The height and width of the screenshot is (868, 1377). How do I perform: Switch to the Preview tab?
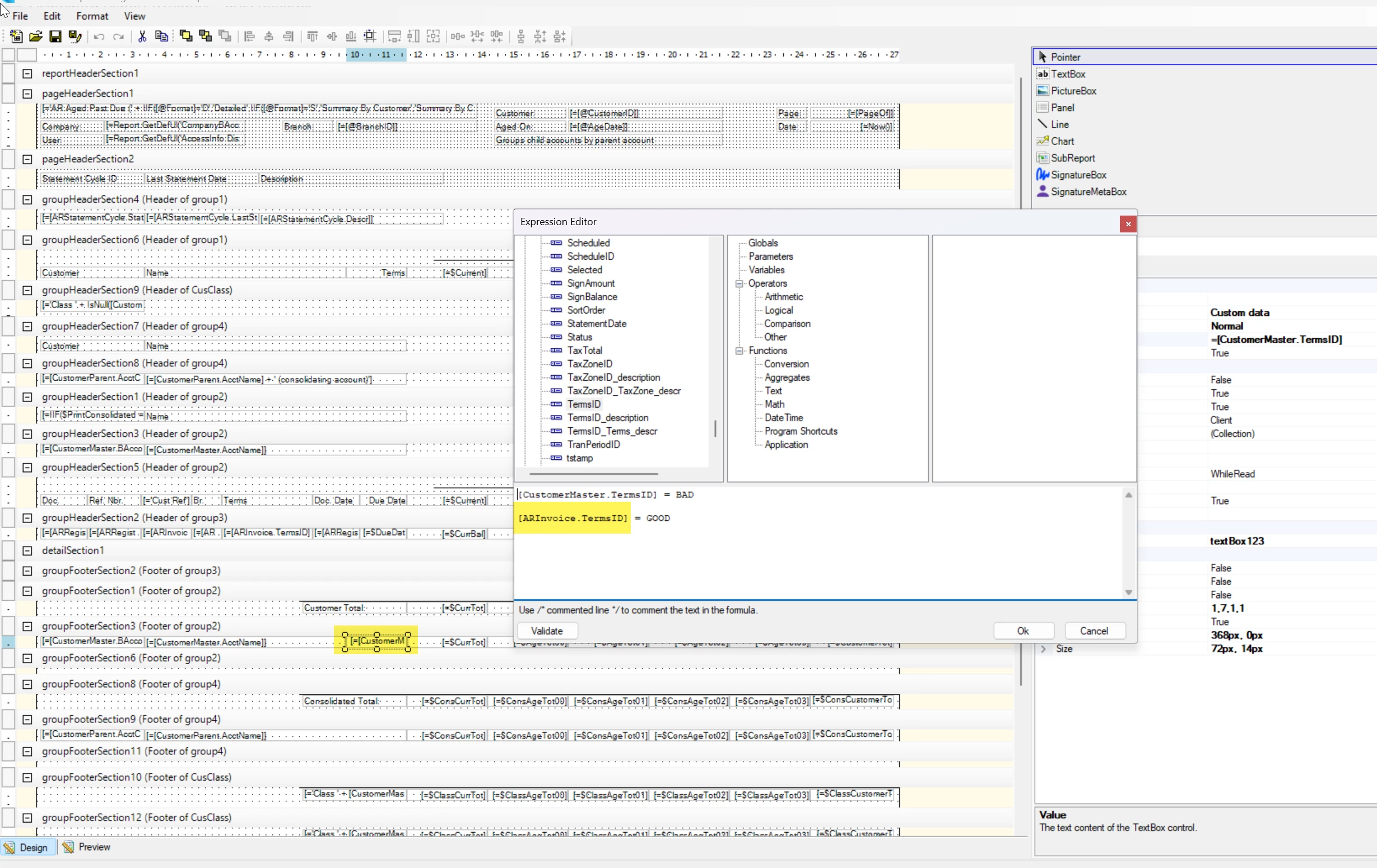[86, 847]
